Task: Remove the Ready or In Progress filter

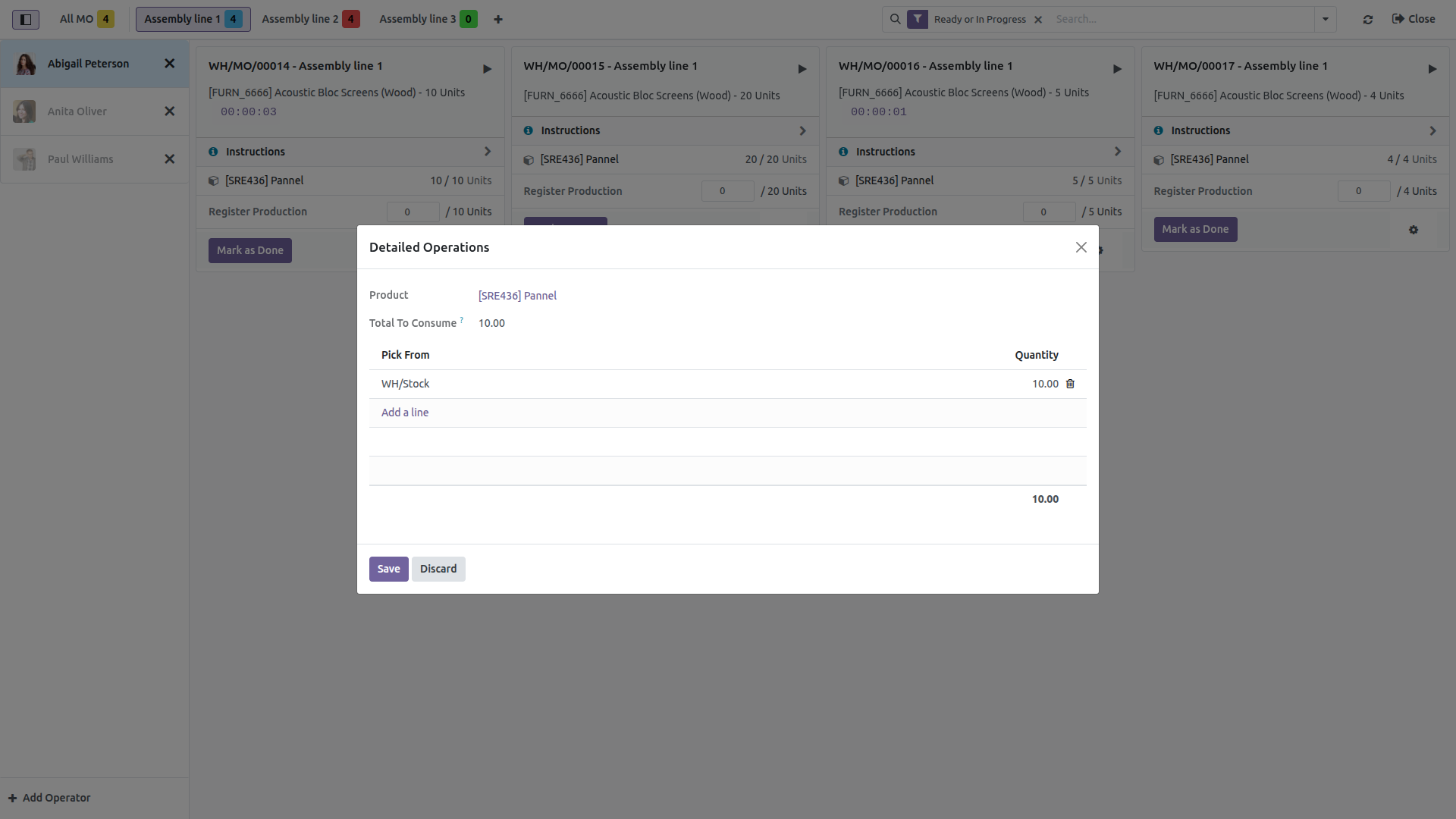Action: pyautogui.click(x=1038, y=20)
